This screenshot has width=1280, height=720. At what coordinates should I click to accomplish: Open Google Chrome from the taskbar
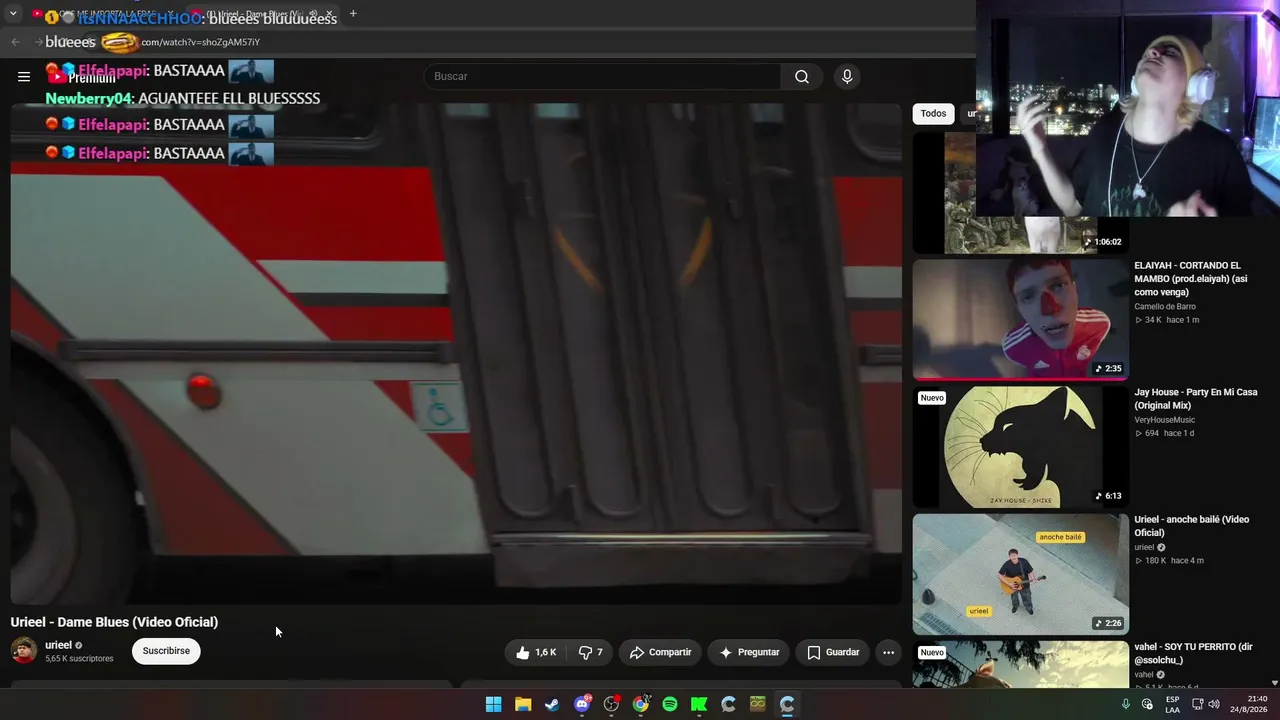[x=641, y=704]
